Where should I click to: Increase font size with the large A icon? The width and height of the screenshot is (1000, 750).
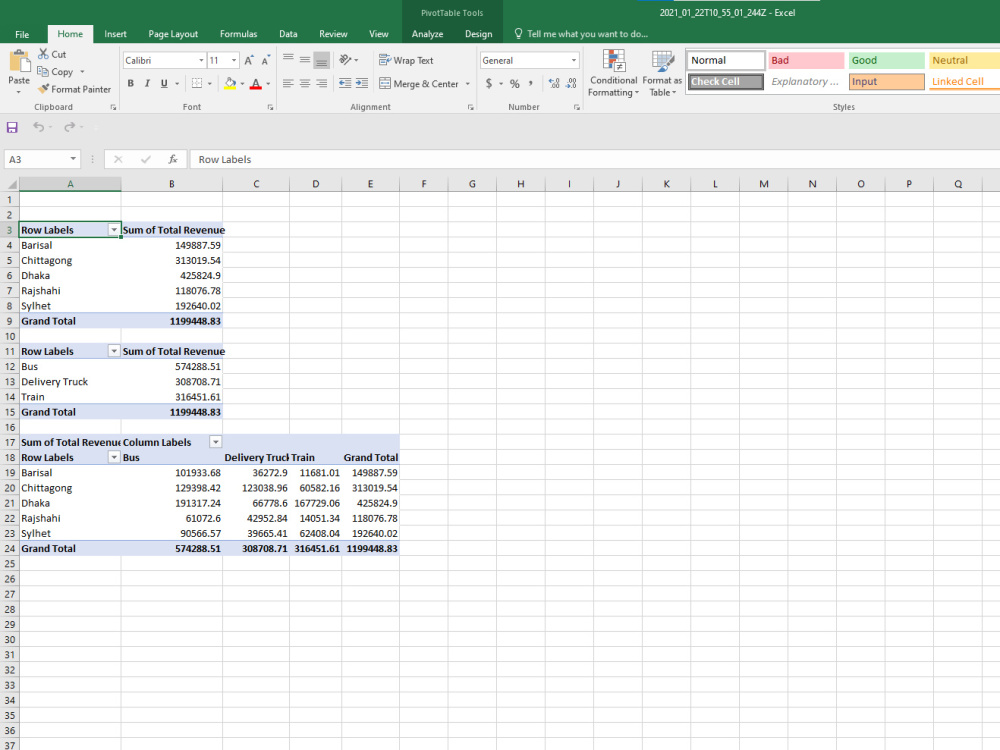point(249,61)
